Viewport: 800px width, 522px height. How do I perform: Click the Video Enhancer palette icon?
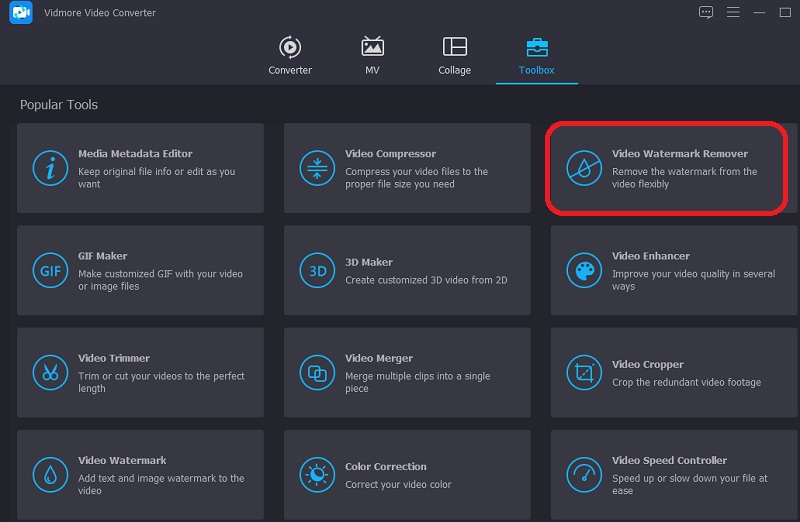[584, 271]
